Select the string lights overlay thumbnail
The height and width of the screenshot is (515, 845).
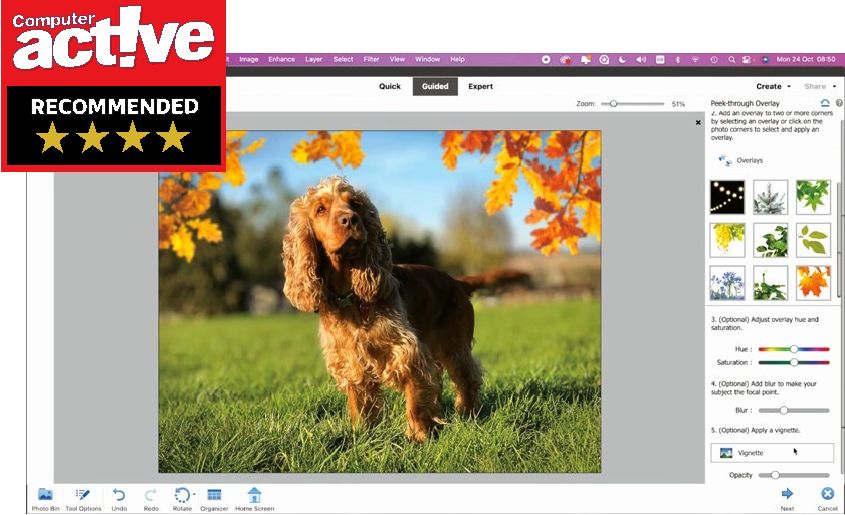pos(728,197)
